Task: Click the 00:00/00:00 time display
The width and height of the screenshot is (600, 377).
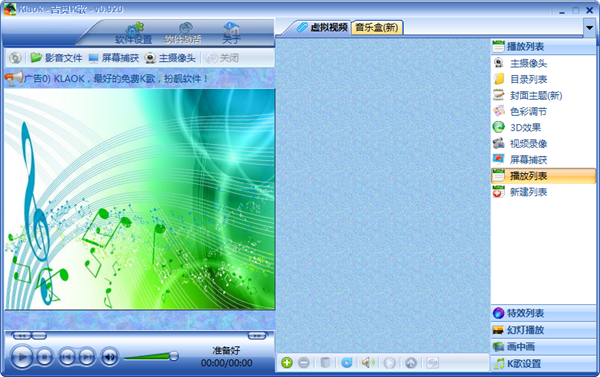Action: (227, 363)
